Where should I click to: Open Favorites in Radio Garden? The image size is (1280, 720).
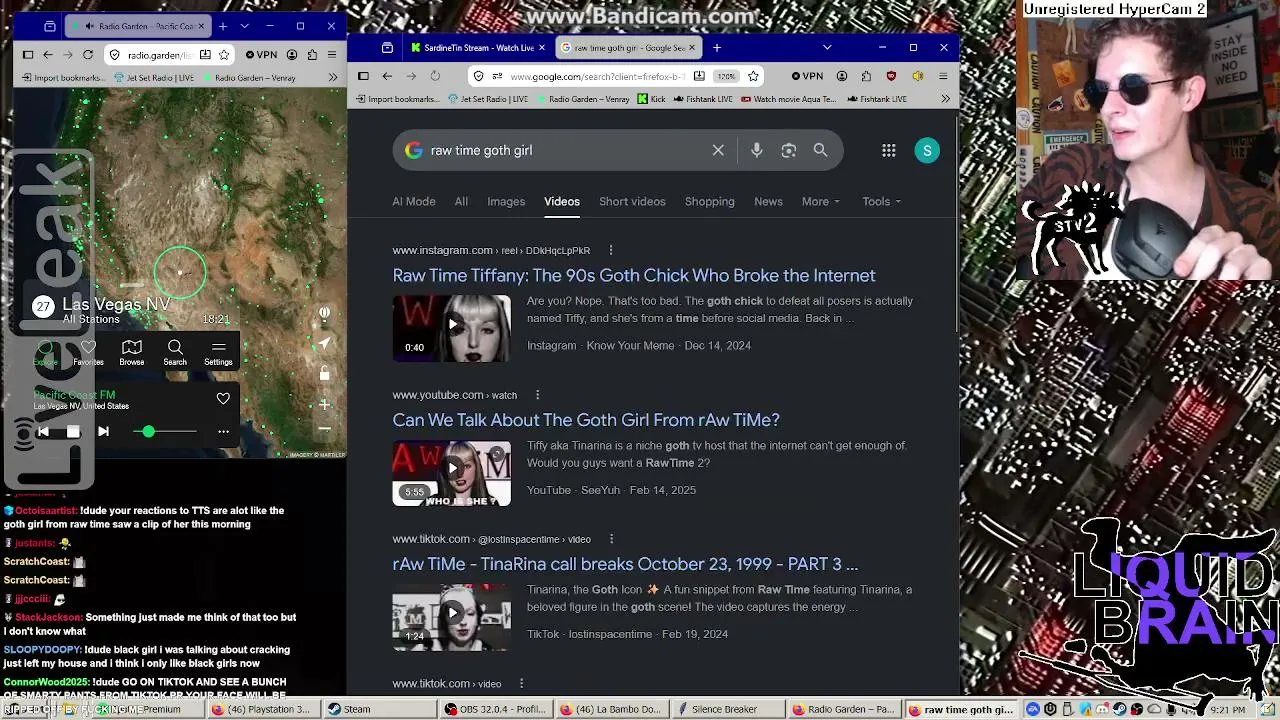[88, 352]
